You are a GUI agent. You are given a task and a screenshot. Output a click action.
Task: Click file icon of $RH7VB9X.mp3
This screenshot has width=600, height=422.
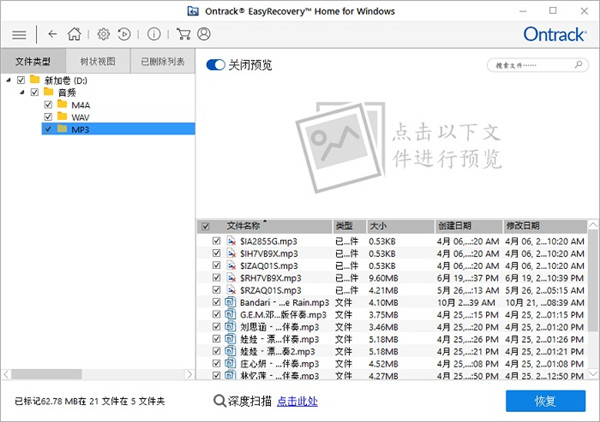point(231,278)
